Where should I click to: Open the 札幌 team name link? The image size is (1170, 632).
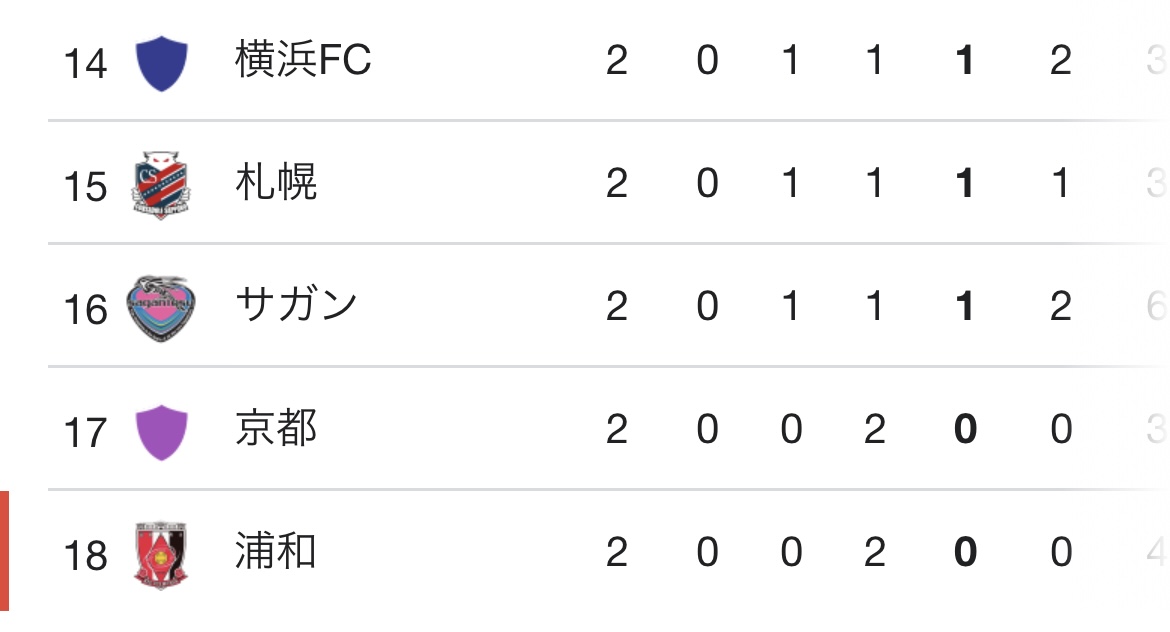[x=276, y=182]
